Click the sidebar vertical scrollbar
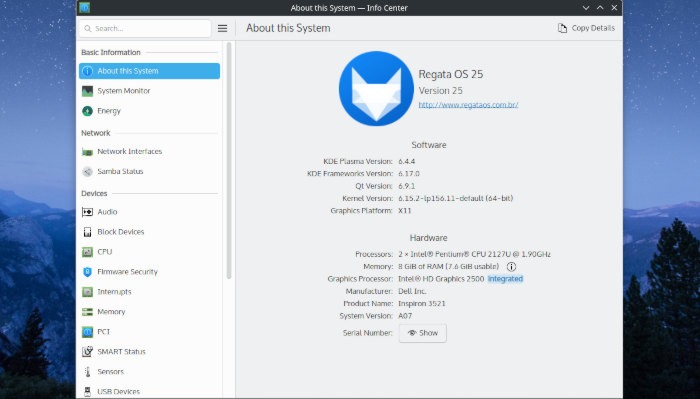The height and width of the screenshot is (399, 700). point(229,161)
